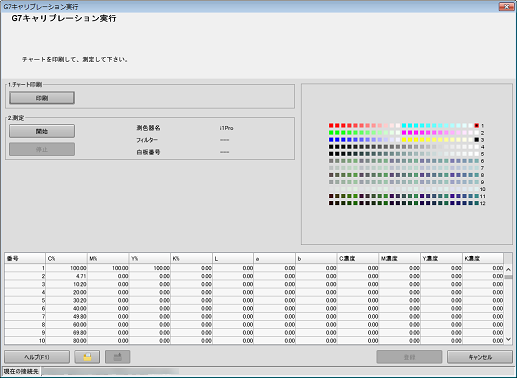
Task: Open help with ヘルプ(F1) button
Action: (x=37, y=357)
